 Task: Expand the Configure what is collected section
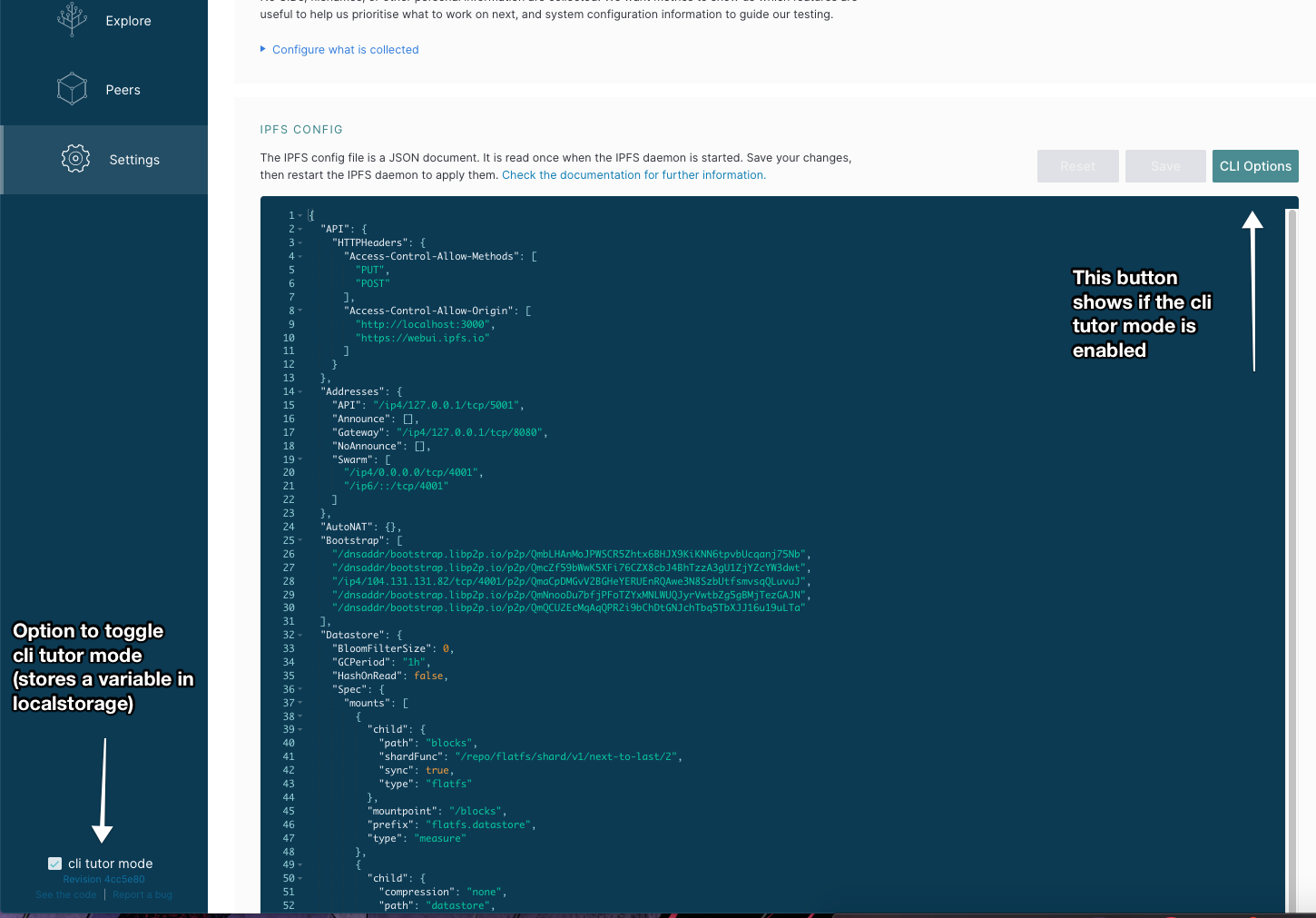click(345, 49)
